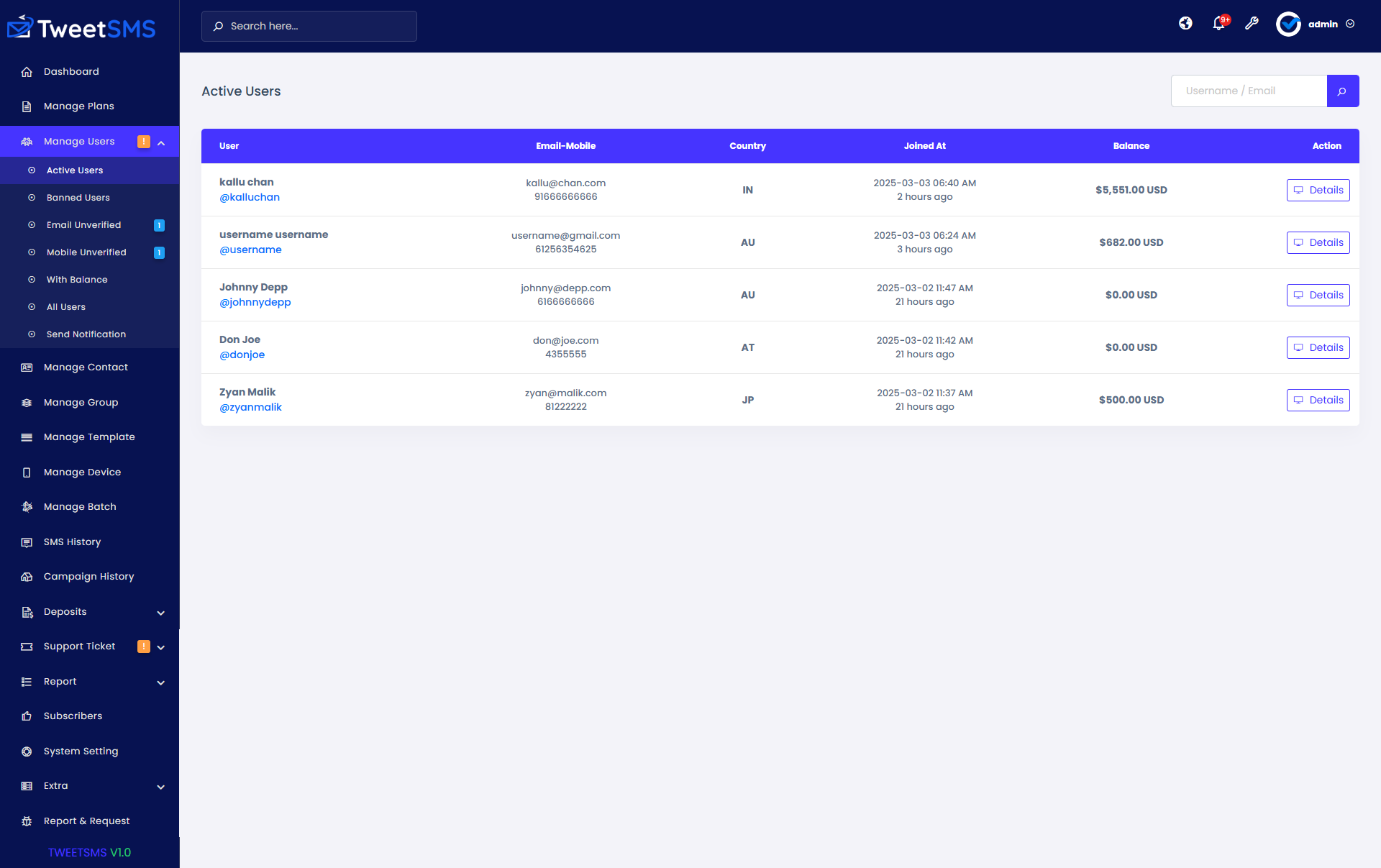This screenshot has width=1381, height=868.
Task: Open the admin profile dropdown
Action: [x=1349, y=24]
